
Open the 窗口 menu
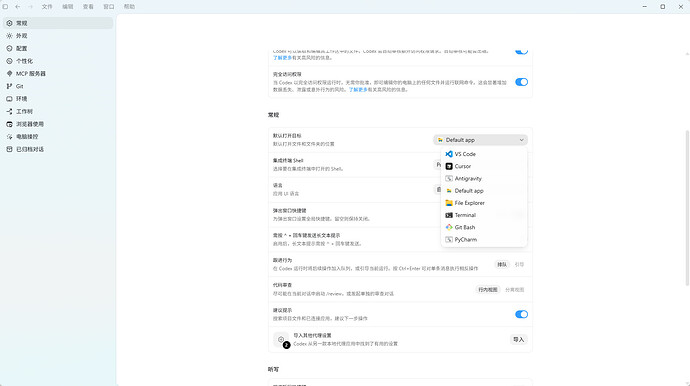[109, 7]
